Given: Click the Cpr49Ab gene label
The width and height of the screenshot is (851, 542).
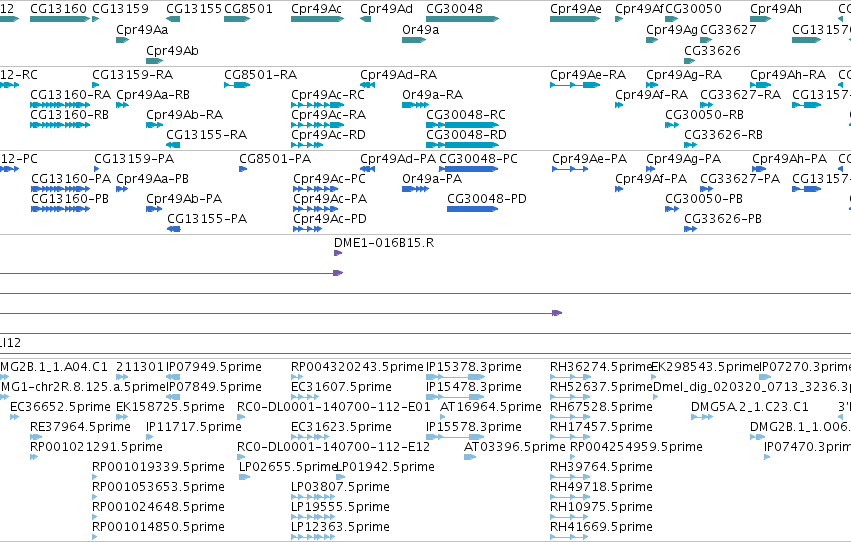Looking at the screenshot, I should coord(173,51).
